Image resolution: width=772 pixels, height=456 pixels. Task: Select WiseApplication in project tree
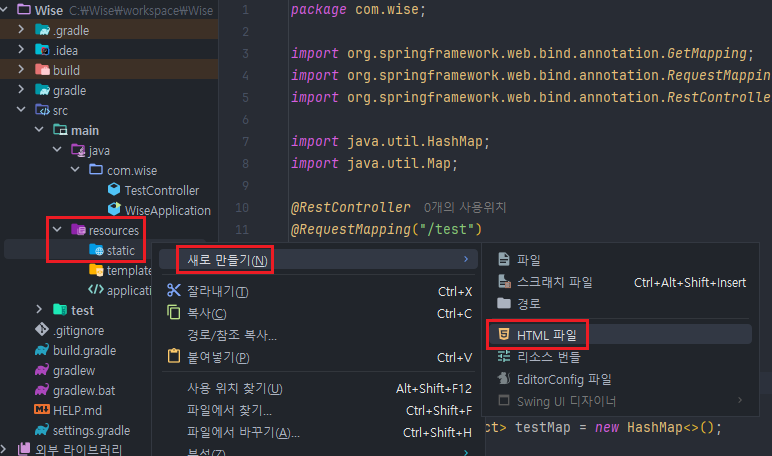(167, 210)
